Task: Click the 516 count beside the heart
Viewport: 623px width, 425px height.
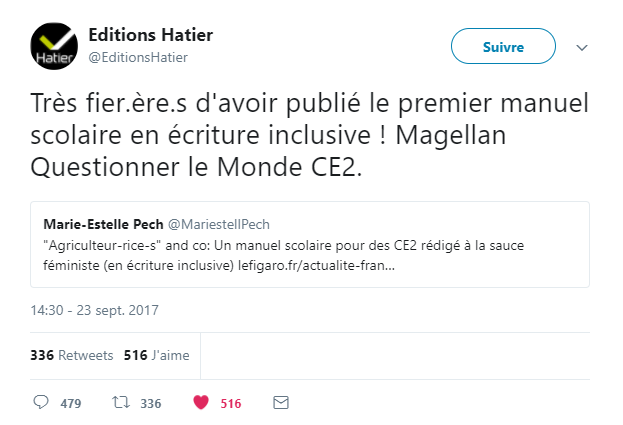Action: pos(231,403)
